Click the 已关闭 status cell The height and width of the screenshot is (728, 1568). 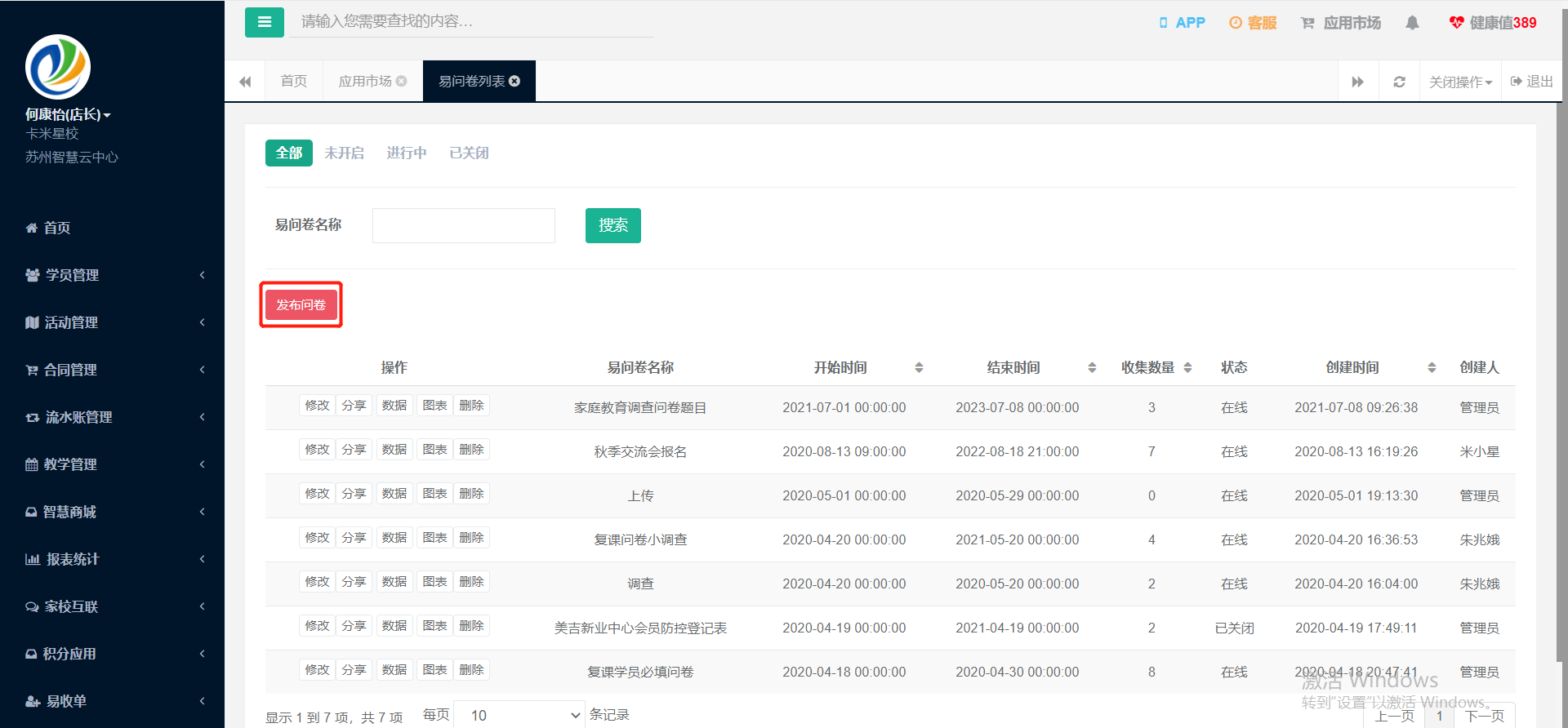[1234, 628]
